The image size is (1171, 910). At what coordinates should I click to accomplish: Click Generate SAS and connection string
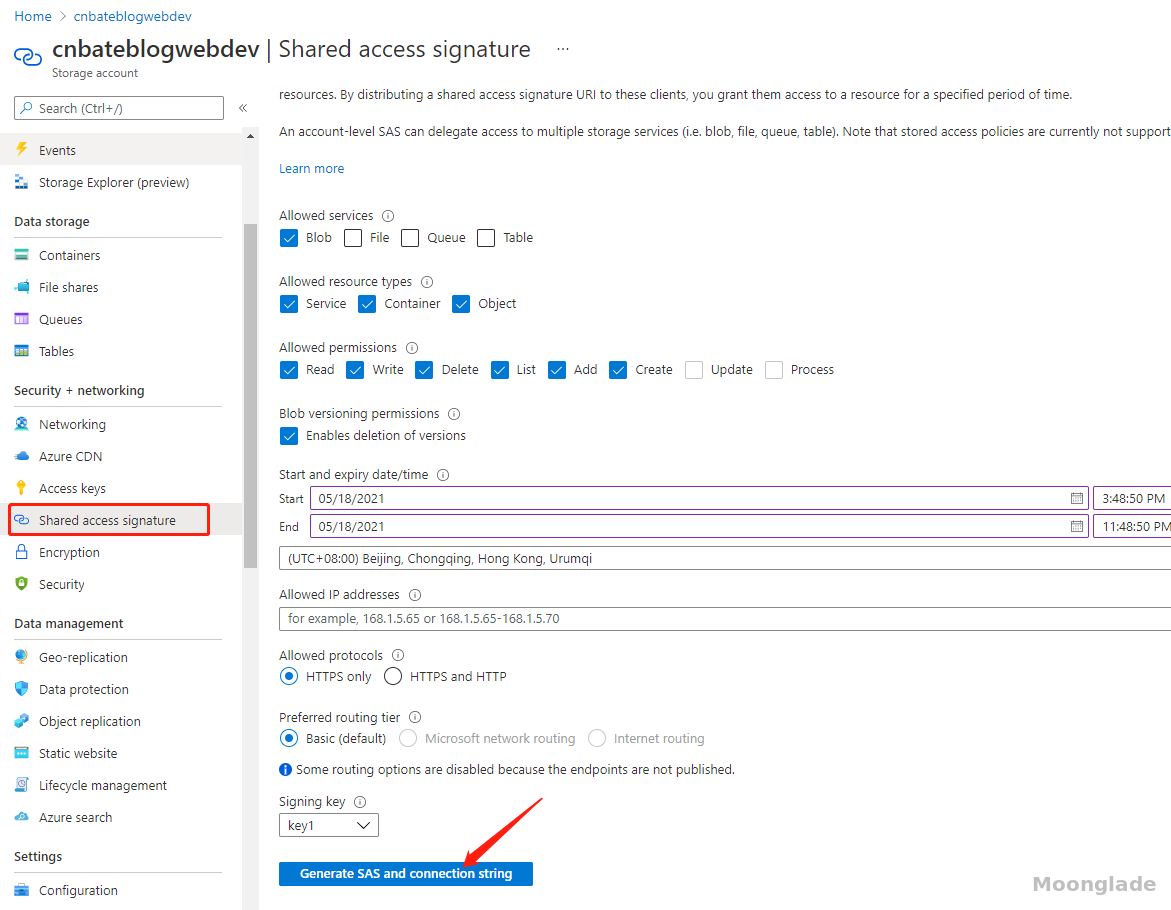coord(406,873)
